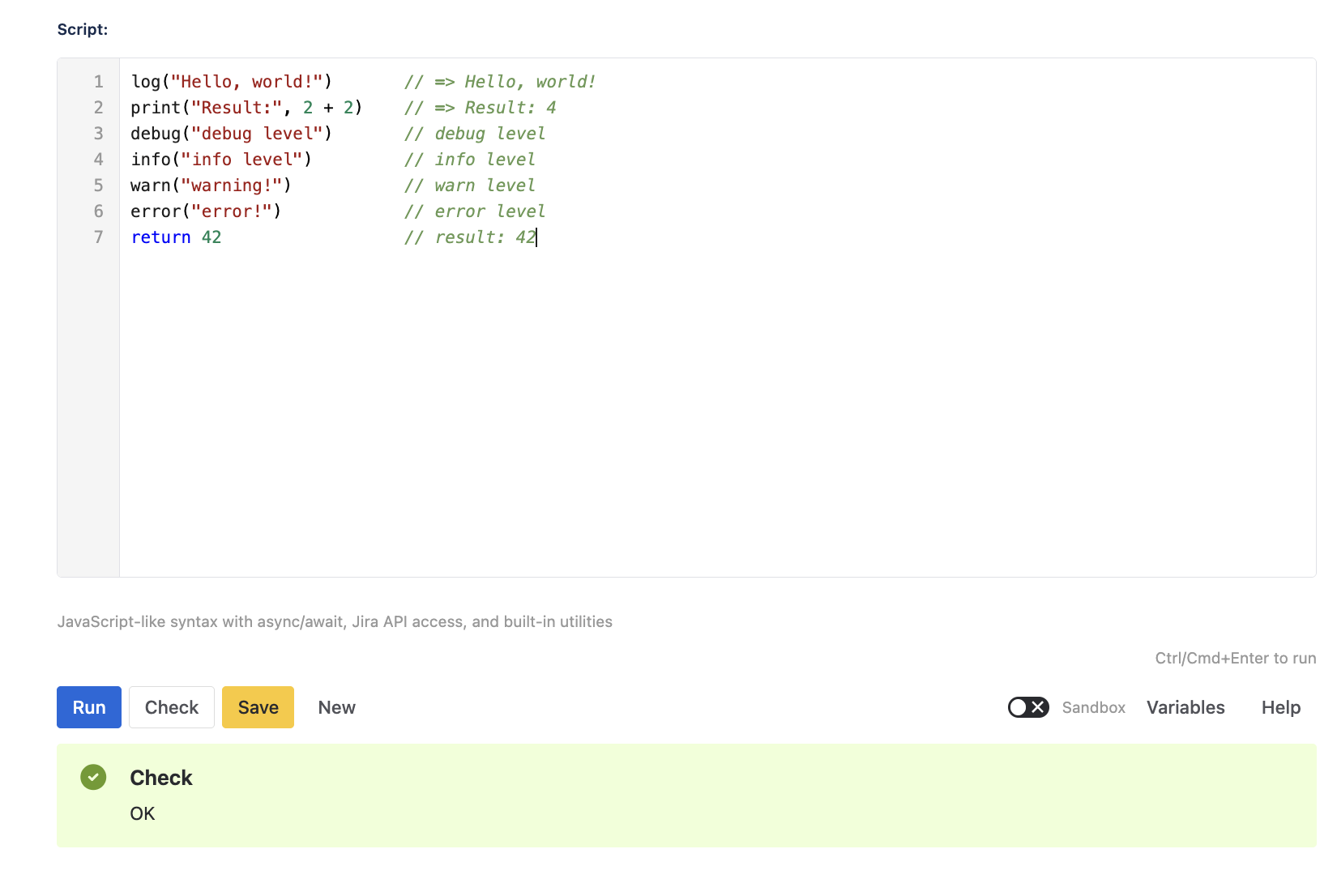The height and width of the screenshot is (896, 1337).
Task: Toggle the Sandbox switch on
Action: pos(1027,707)
